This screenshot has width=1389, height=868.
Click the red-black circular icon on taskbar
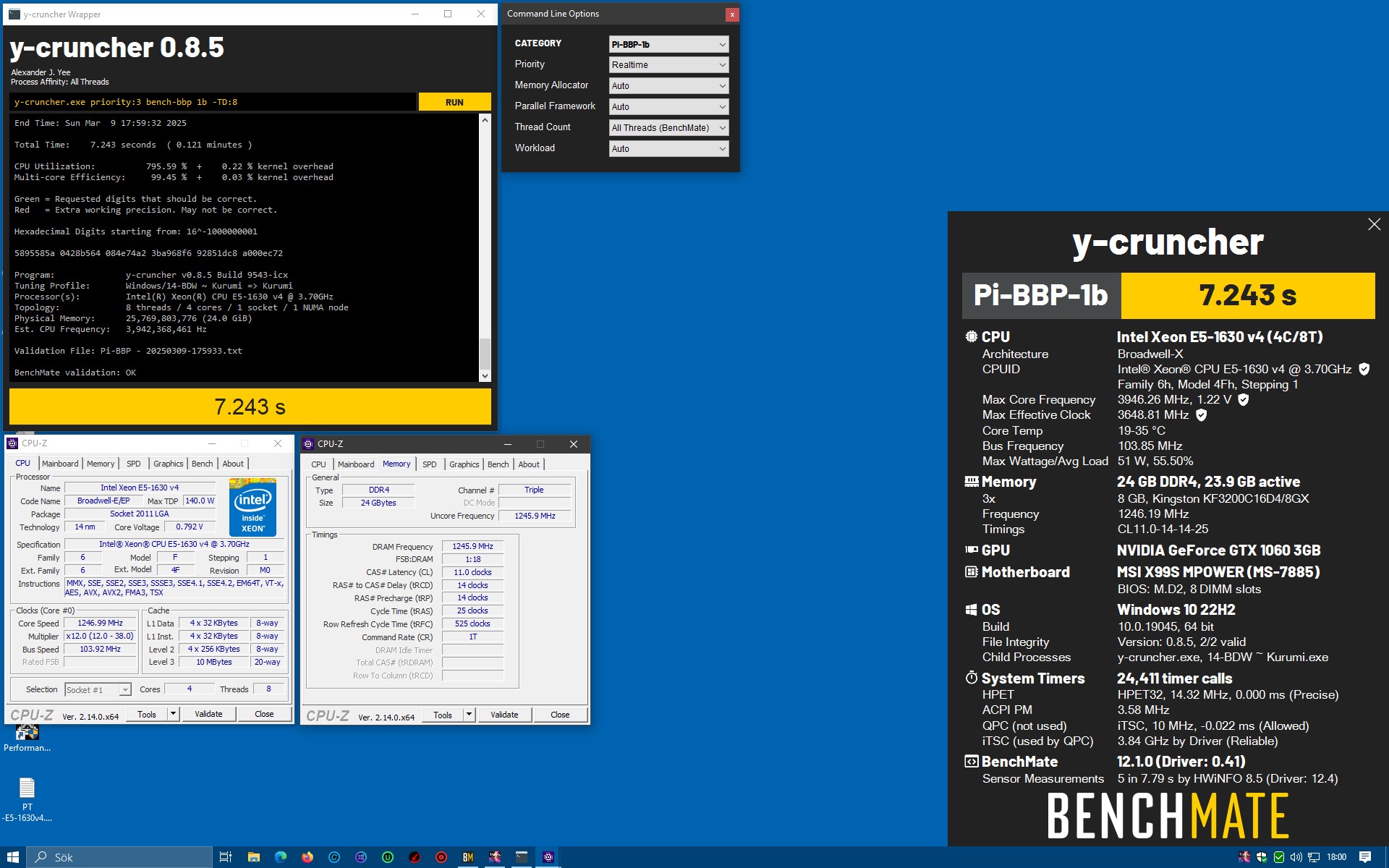click(x=415, y=857)
